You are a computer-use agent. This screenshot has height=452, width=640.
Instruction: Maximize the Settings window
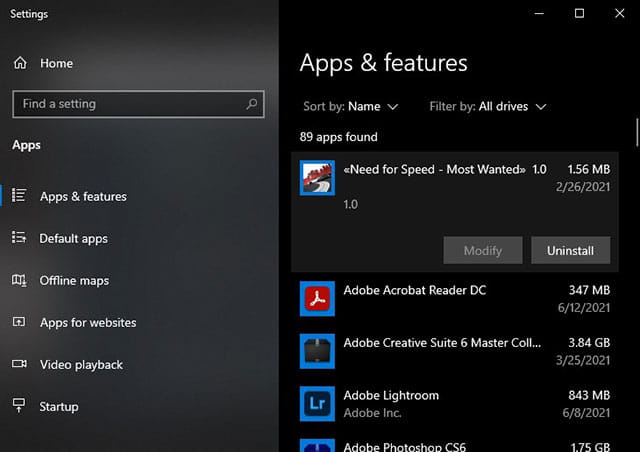[x=579, y=13]
